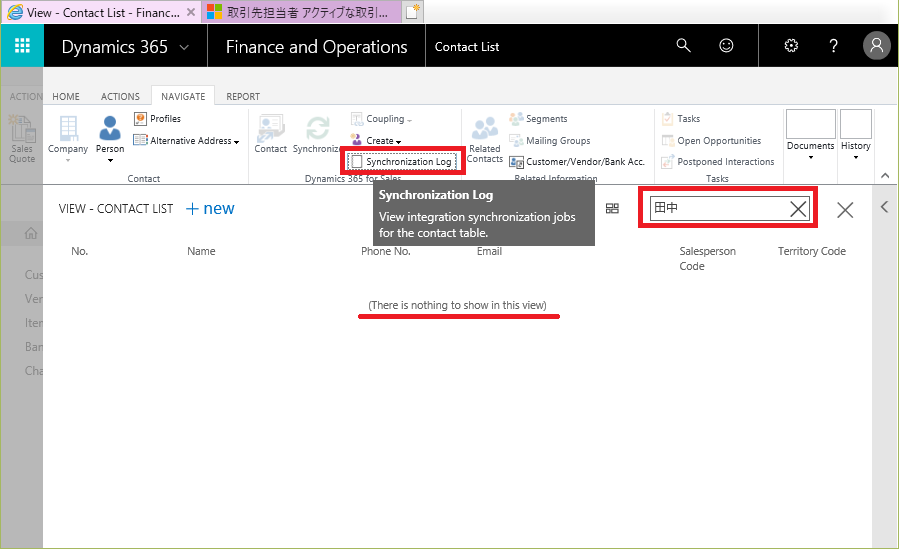Open the Synchronization Log

point(402,162)
